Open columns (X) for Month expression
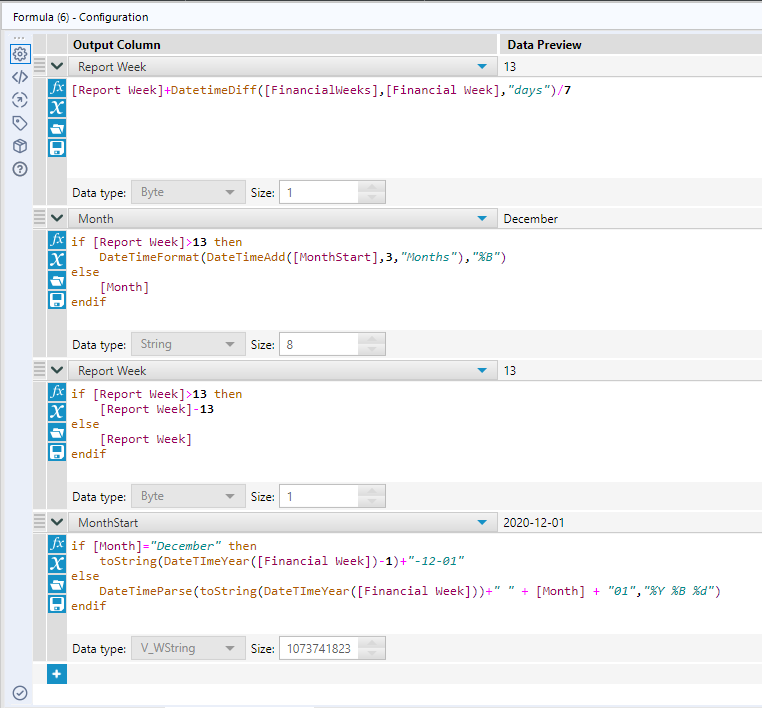 click(57, 260)
